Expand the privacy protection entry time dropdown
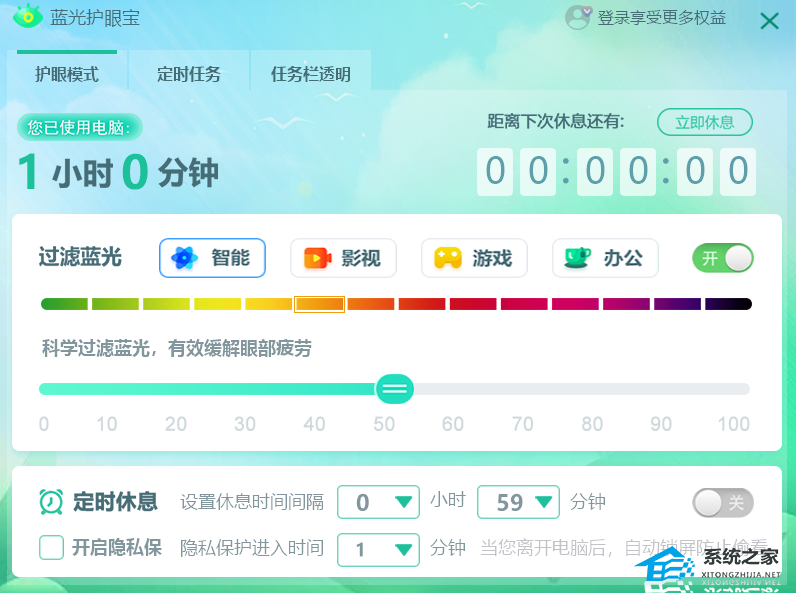 coord(378,549)
